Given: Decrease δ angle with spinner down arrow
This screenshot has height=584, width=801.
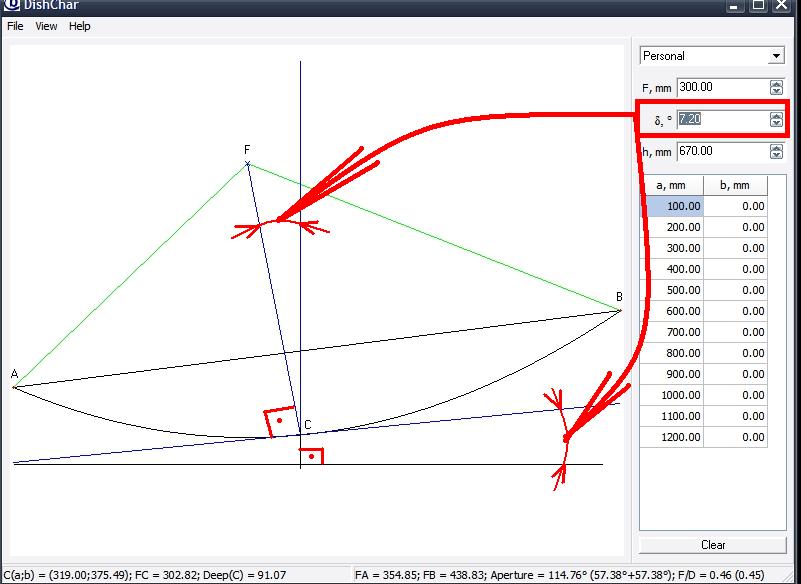Looking at the screenshot, I should (x=776, y=123).
